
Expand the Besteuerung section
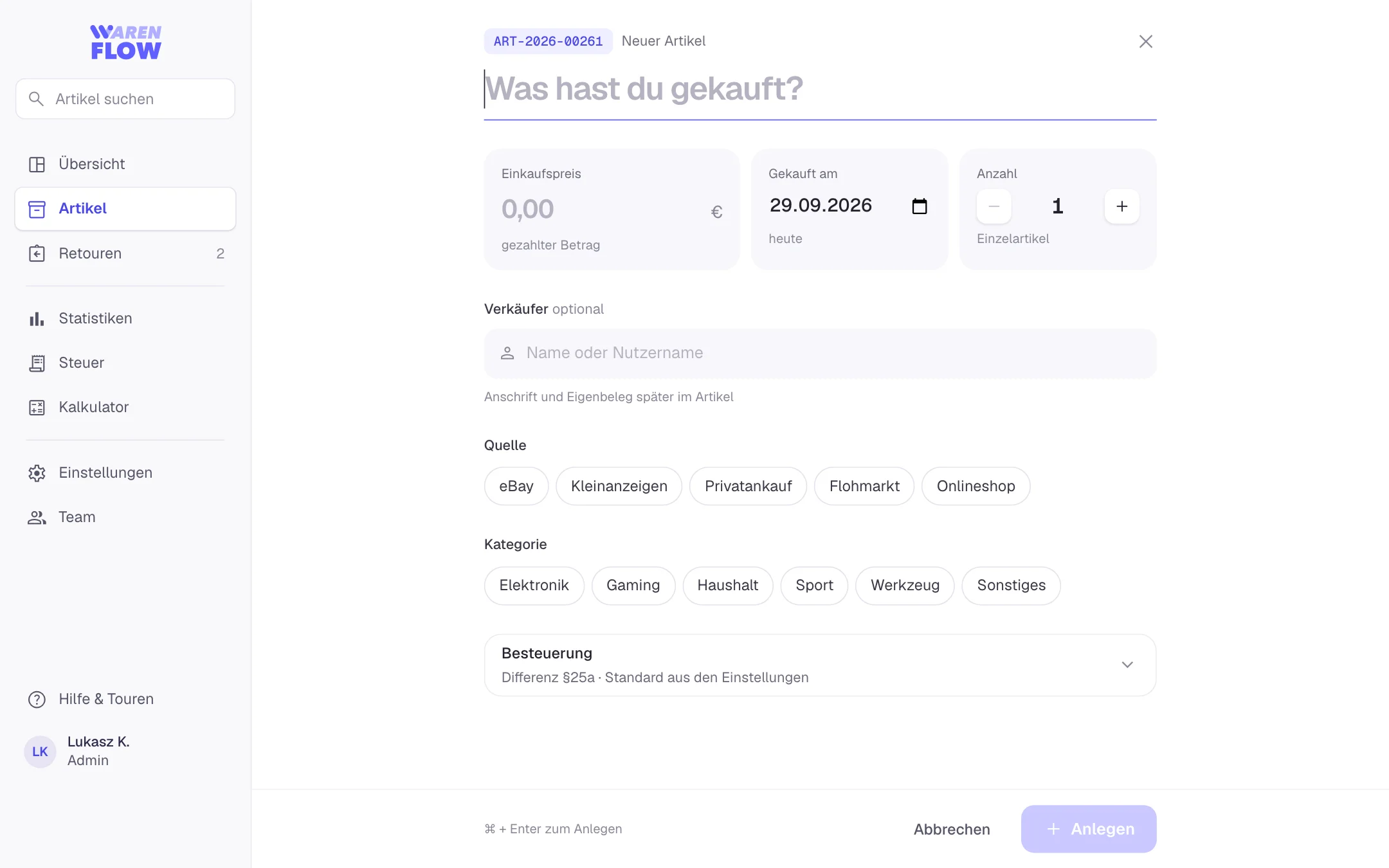820,665
